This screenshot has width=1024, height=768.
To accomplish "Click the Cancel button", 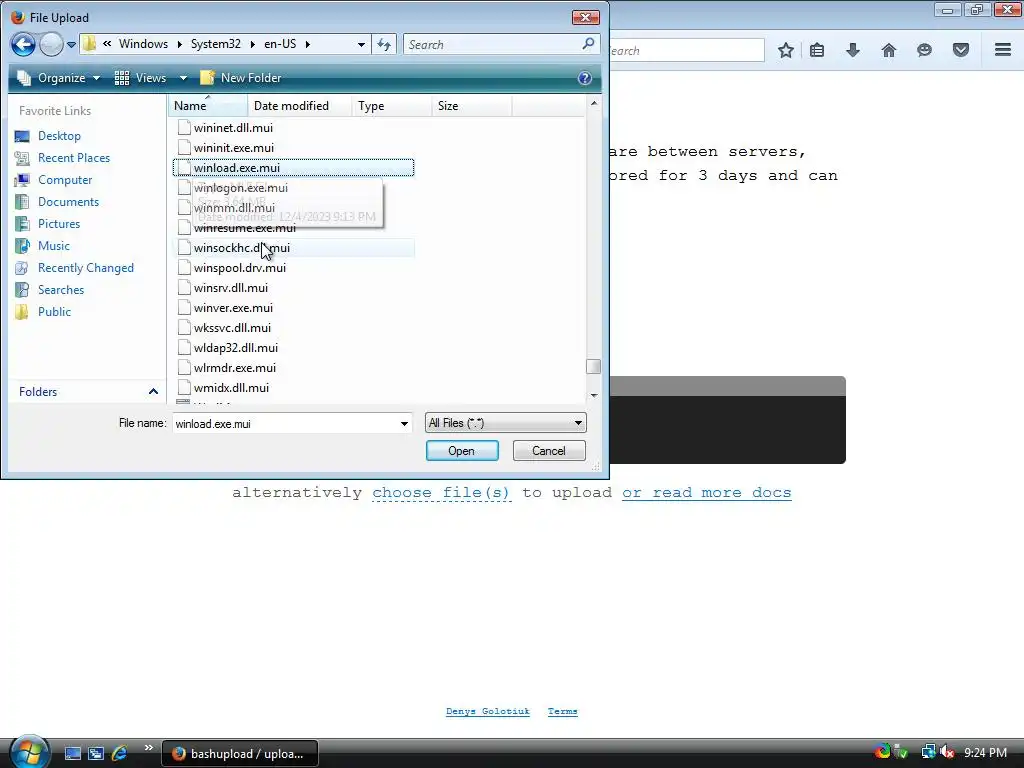I will pyautogui.click(x=549, y=451).
